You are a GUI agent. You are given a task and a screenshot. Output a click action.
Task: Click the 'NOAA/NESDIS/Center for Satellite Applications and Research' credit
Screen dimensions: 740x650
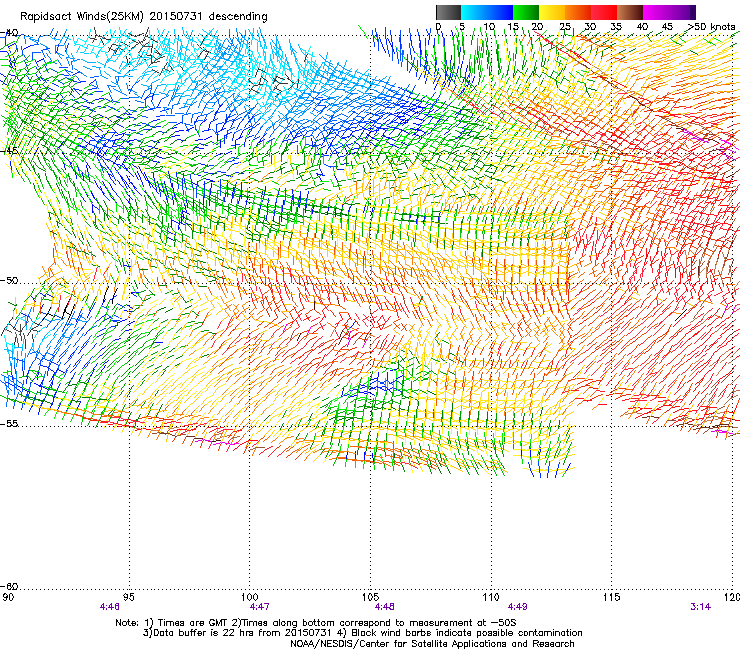432,644
